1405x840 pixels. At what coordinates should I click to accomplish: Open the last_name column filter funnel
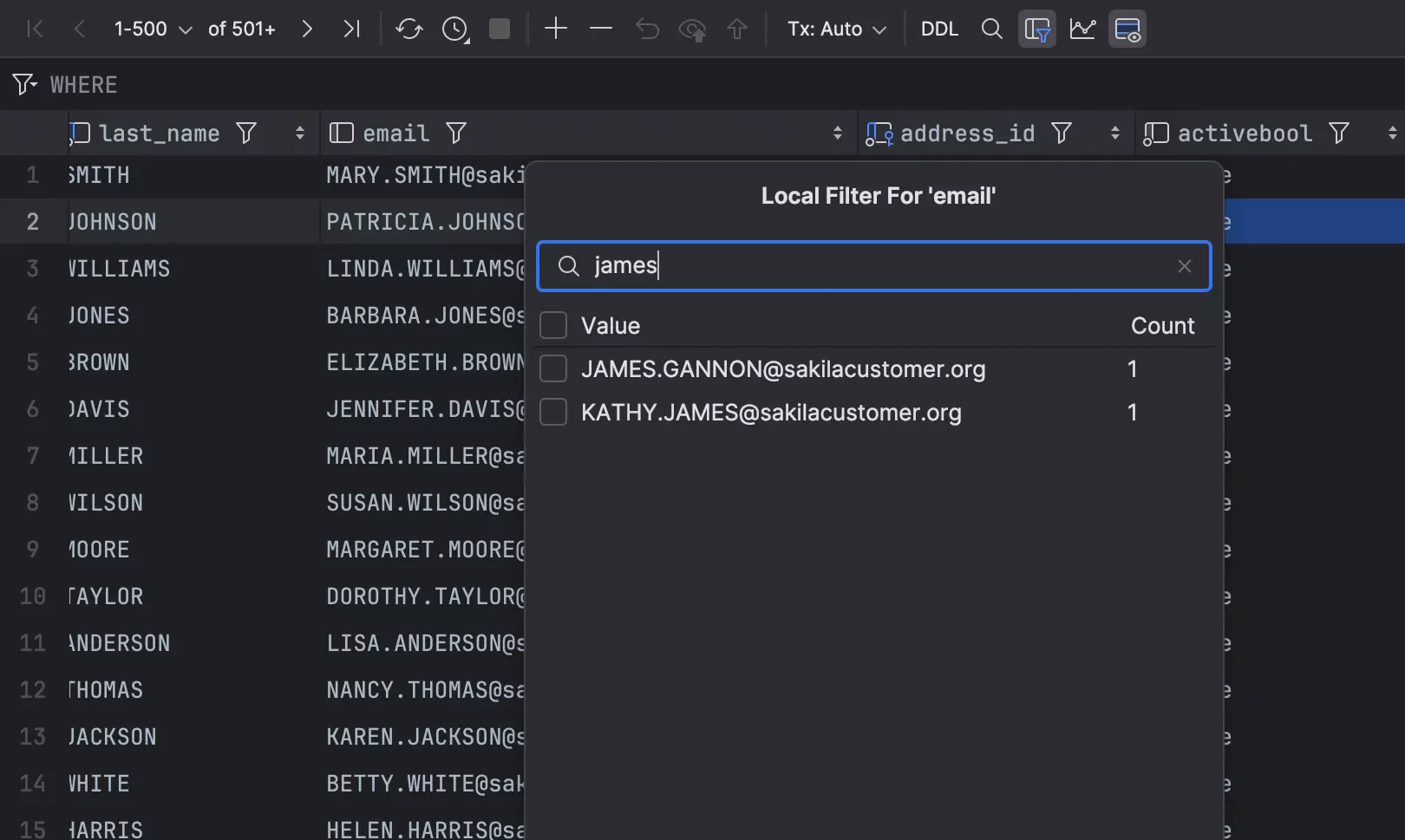[x=246, y=133]
